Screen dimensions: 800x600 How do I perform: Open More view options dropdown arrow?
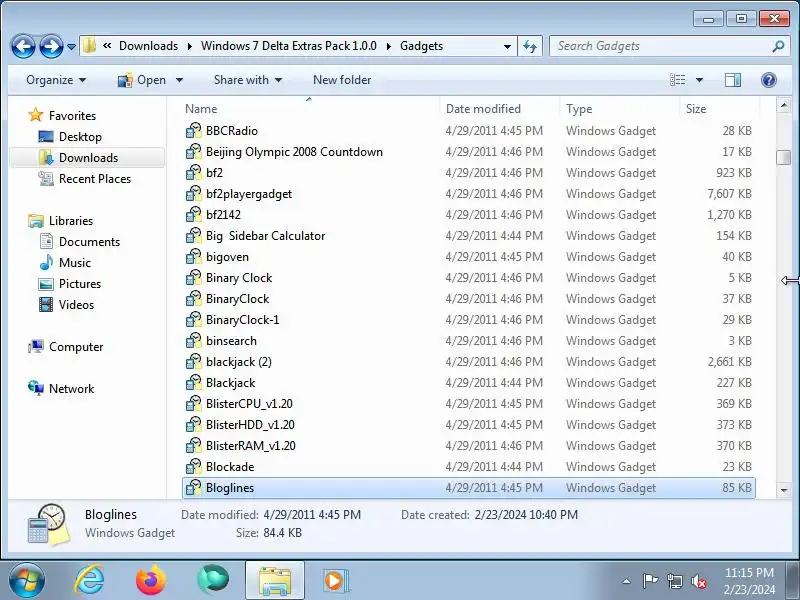point(699,80)
